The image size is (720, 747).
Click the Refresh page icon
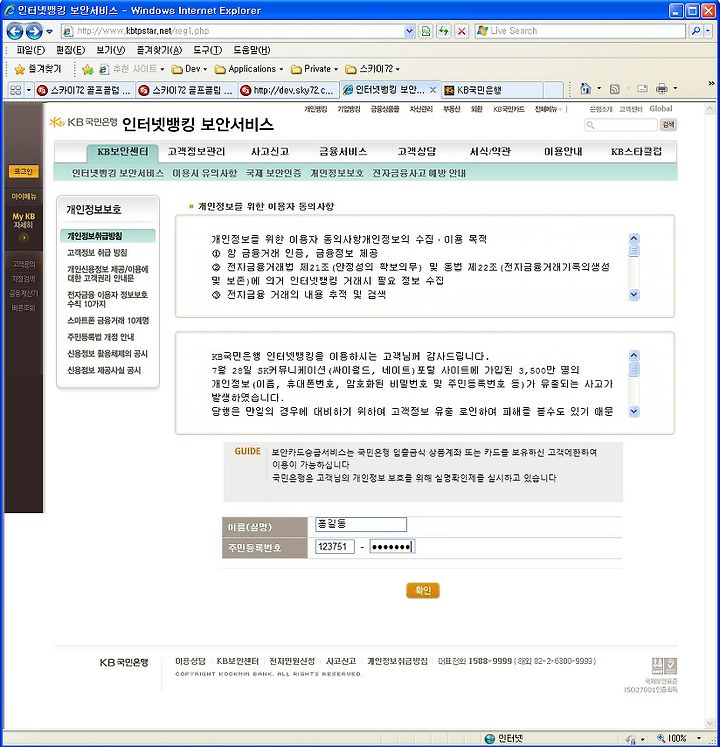click(444, 31)
